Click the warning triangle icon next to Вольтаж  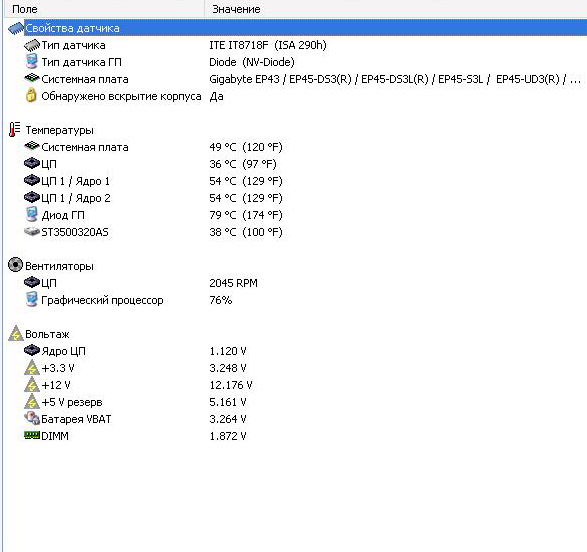[x=16, y=333]
